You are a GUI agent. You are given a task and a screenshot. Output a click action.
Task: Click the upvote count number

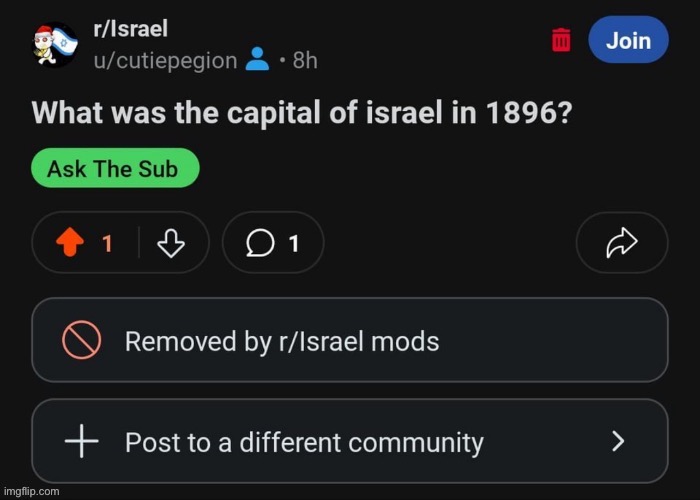tap(107, 244)
